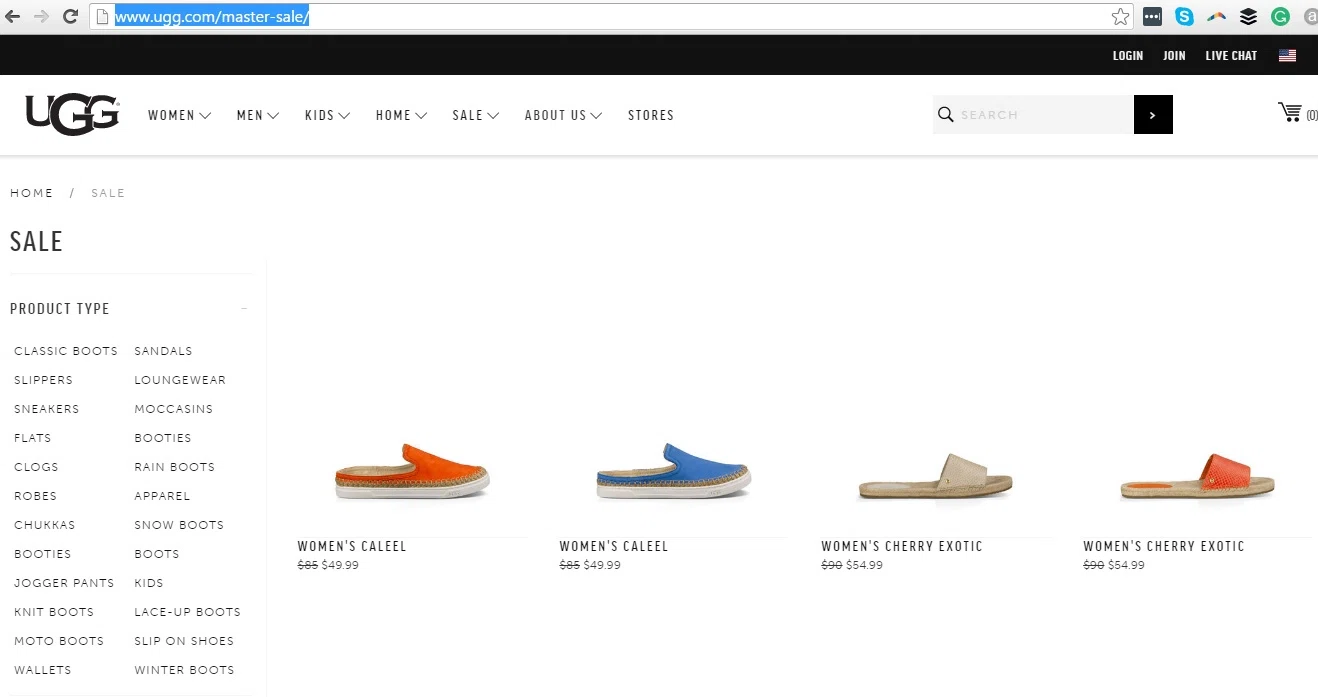Select the Knit Boots filter
Image resolution: width=1318 pixels, height=697 pixels.
[x=54, y=612]
